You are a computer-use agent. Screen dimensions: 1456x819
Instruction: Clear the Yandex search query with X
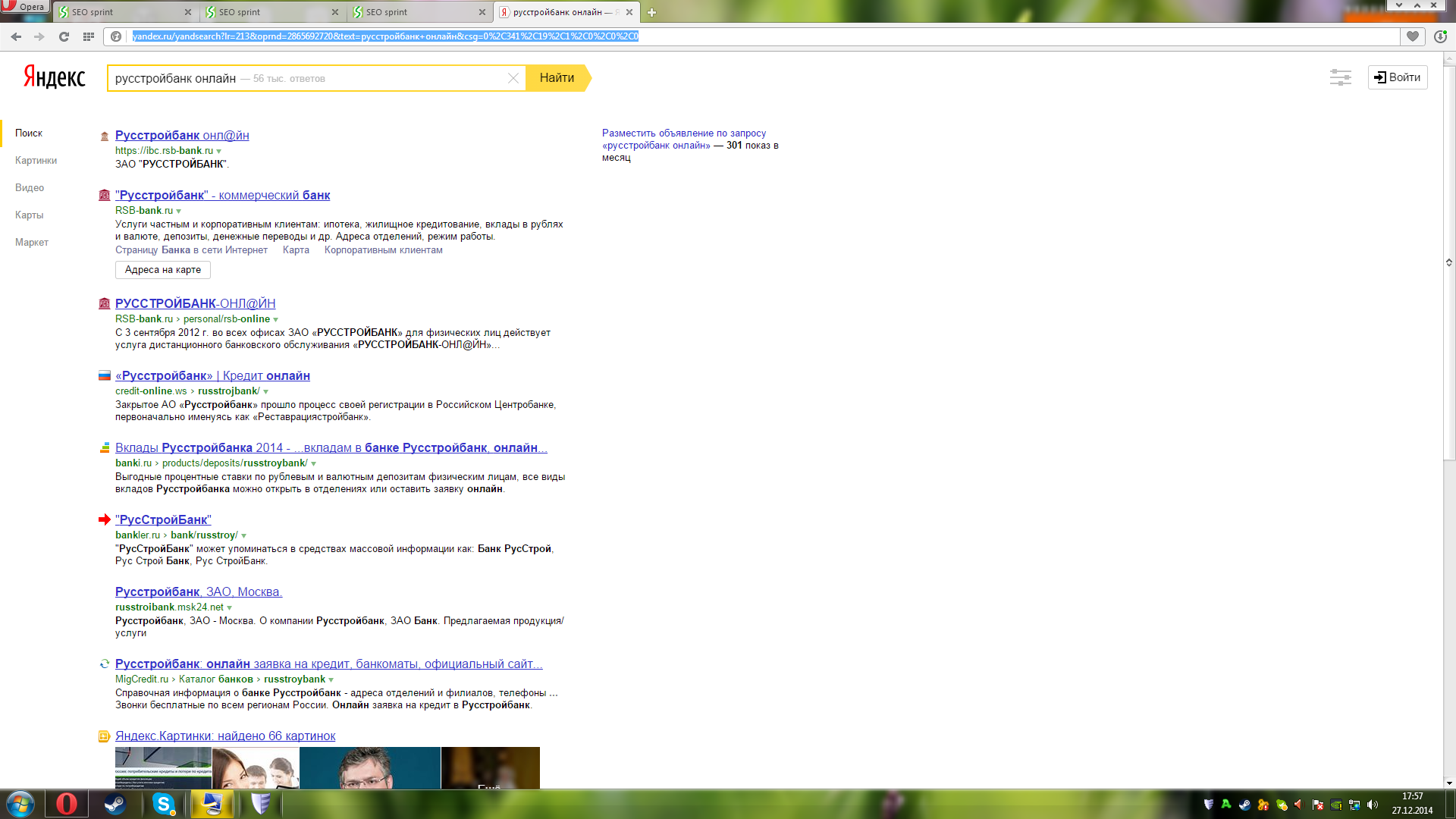coord(513,78)
